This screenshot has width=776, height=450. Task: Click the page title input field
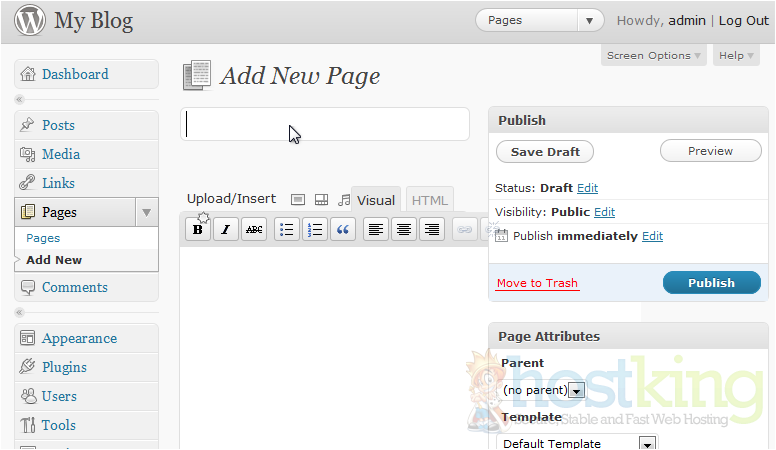325,124
